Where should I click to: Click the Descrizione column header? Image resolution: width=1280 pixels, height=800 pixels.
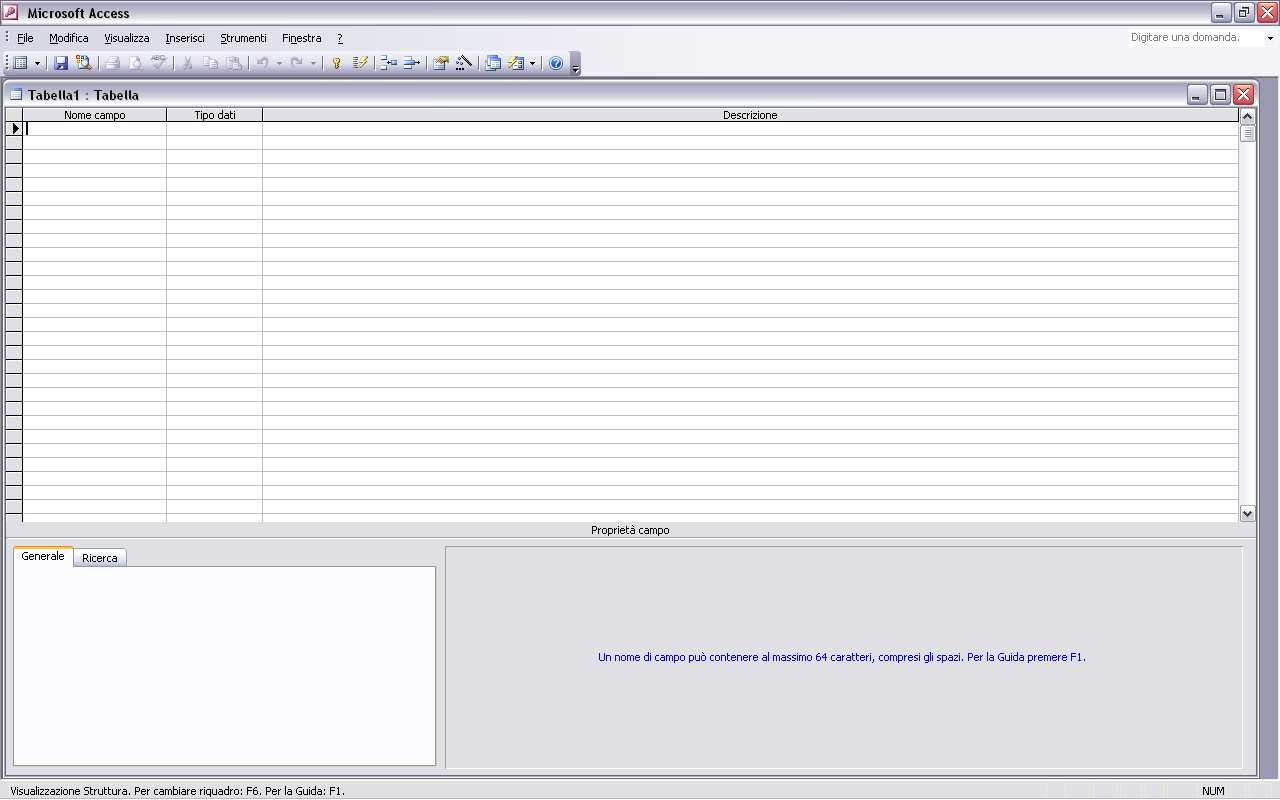[750, 115]
